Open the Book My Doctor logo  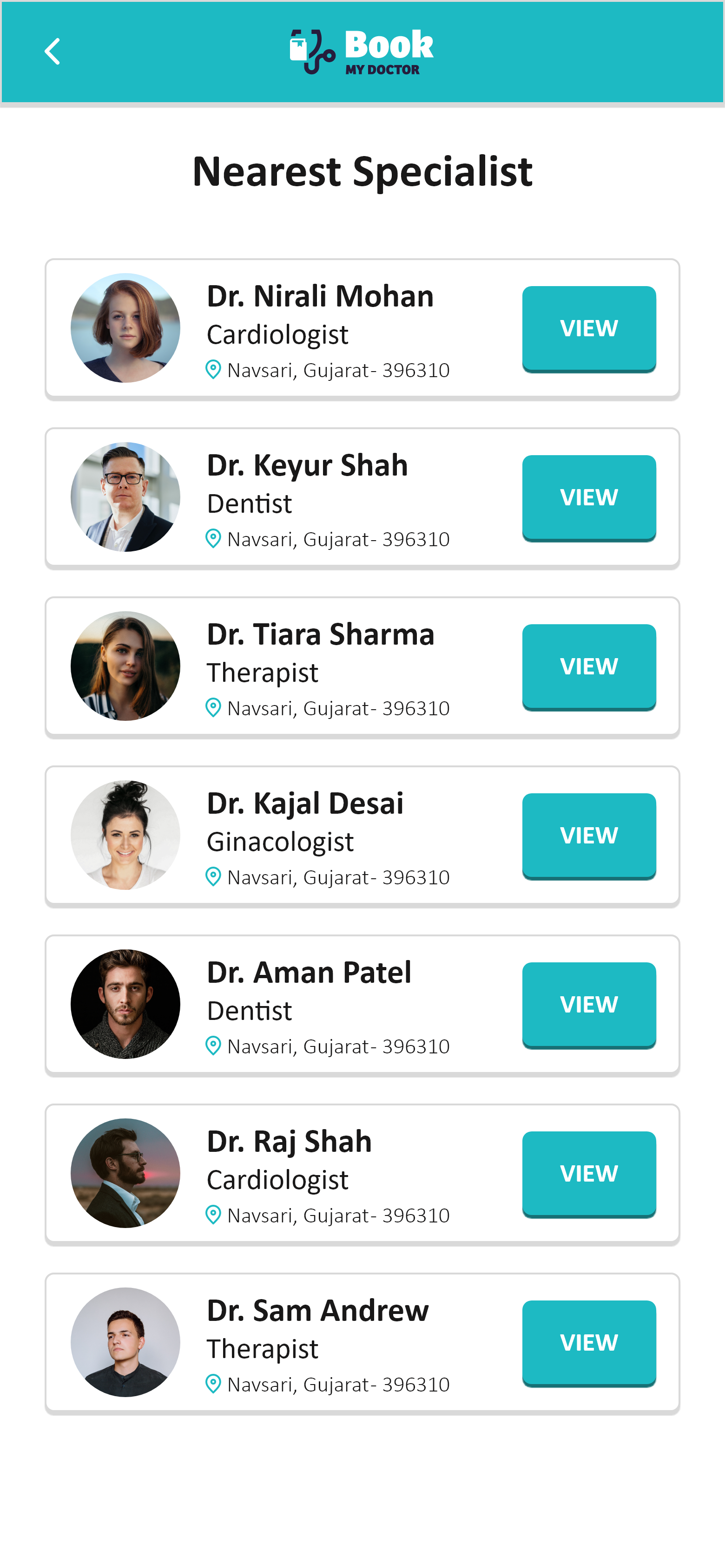[x=362, y=51]
